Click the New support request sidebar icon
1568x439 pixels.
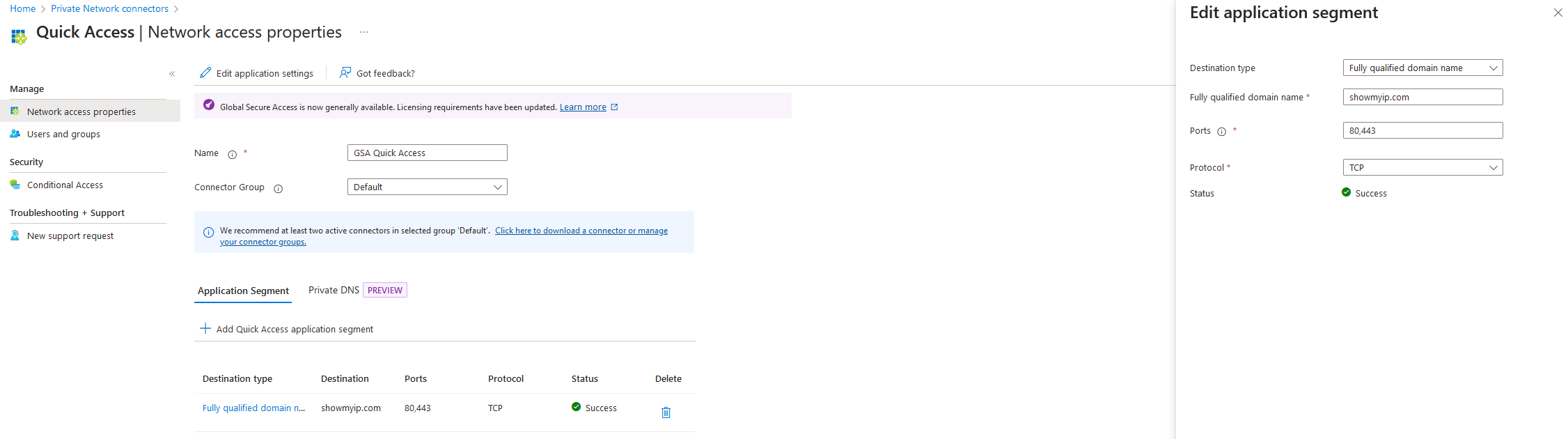pyautogui.click(x=15, y=236)
